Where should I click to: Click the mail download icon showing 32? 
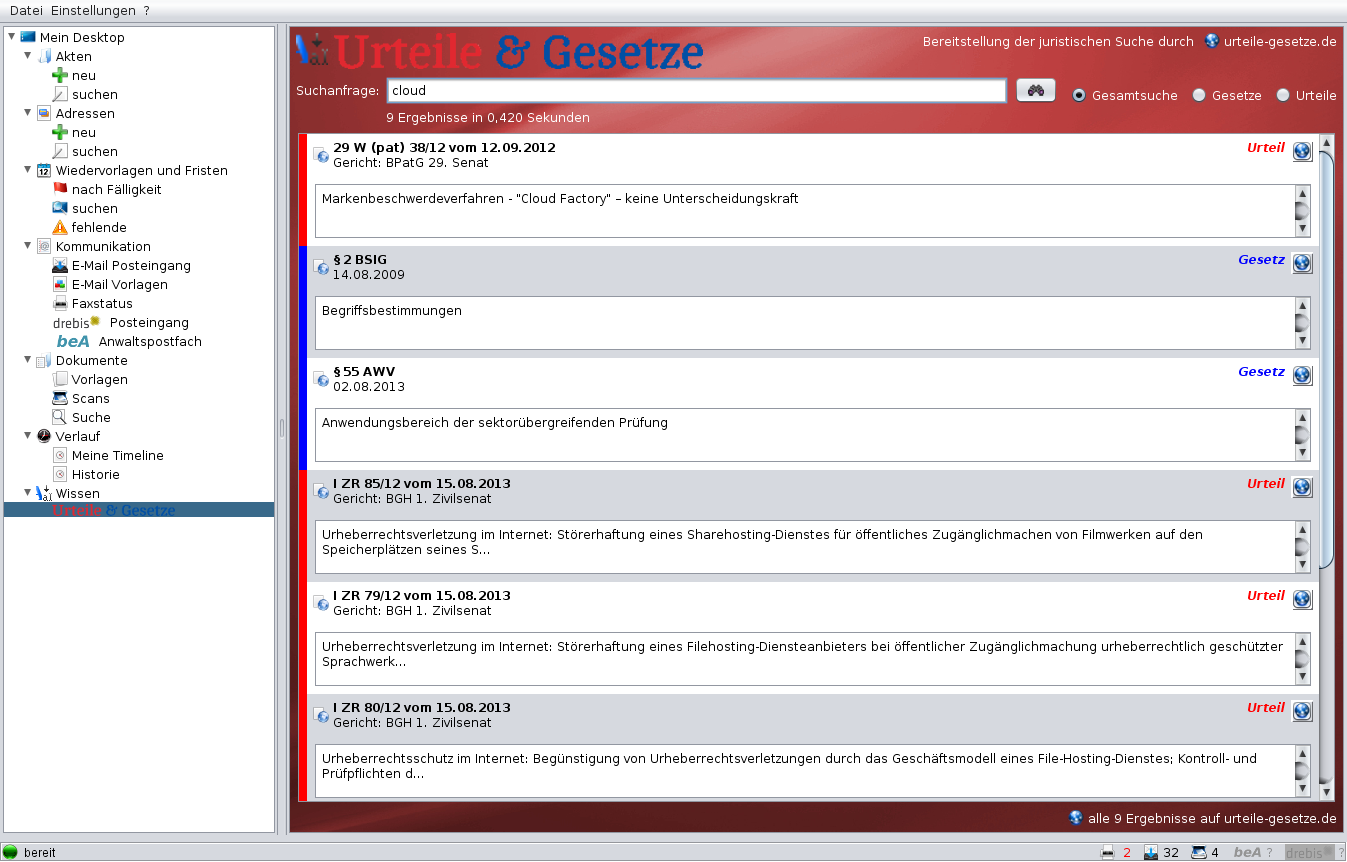(1150, 853)
